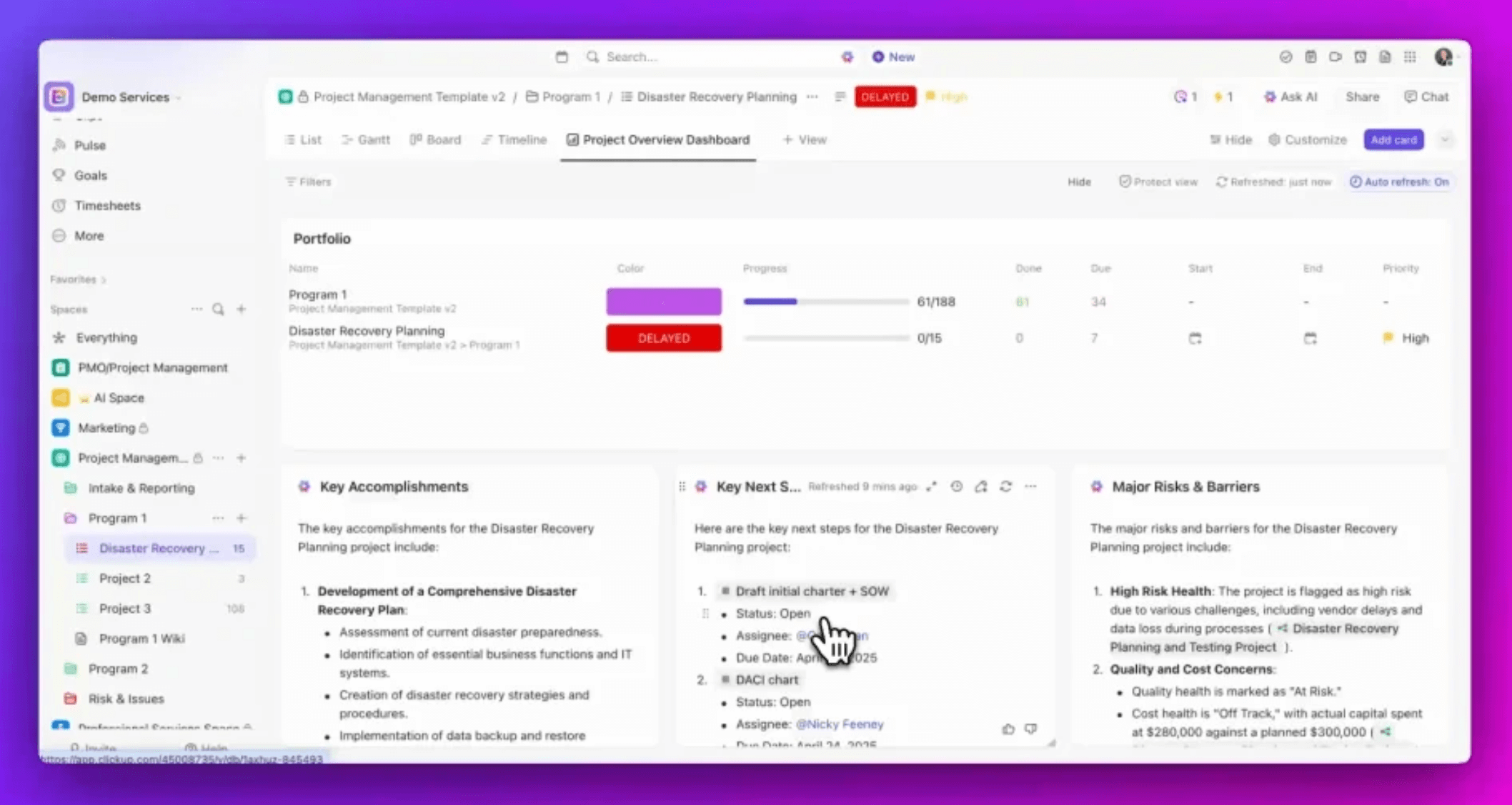Open Project 3 in sidebar tree
1512x805 pixels.
pos(125,608)
